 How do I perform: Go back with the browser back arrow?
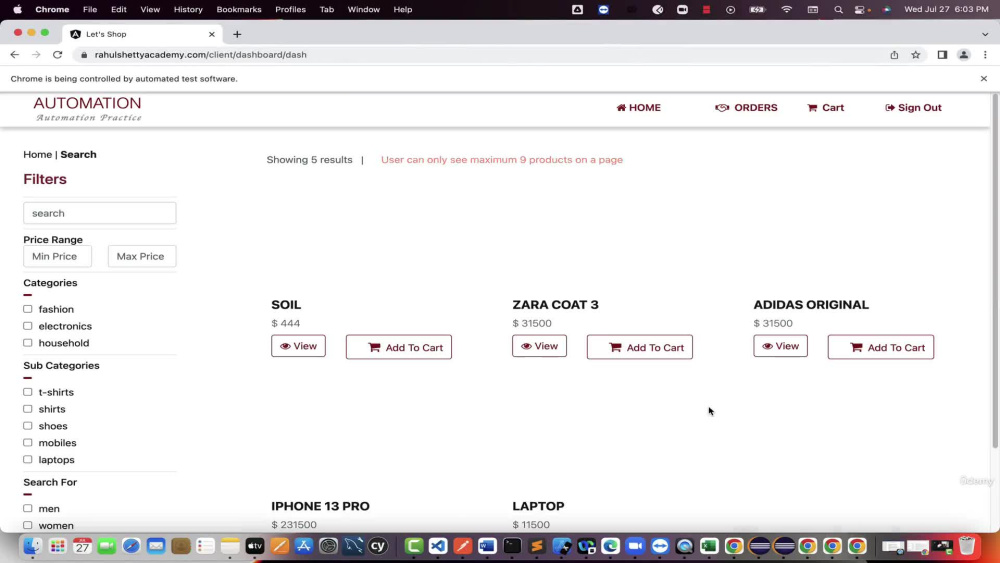click(15, 55)
